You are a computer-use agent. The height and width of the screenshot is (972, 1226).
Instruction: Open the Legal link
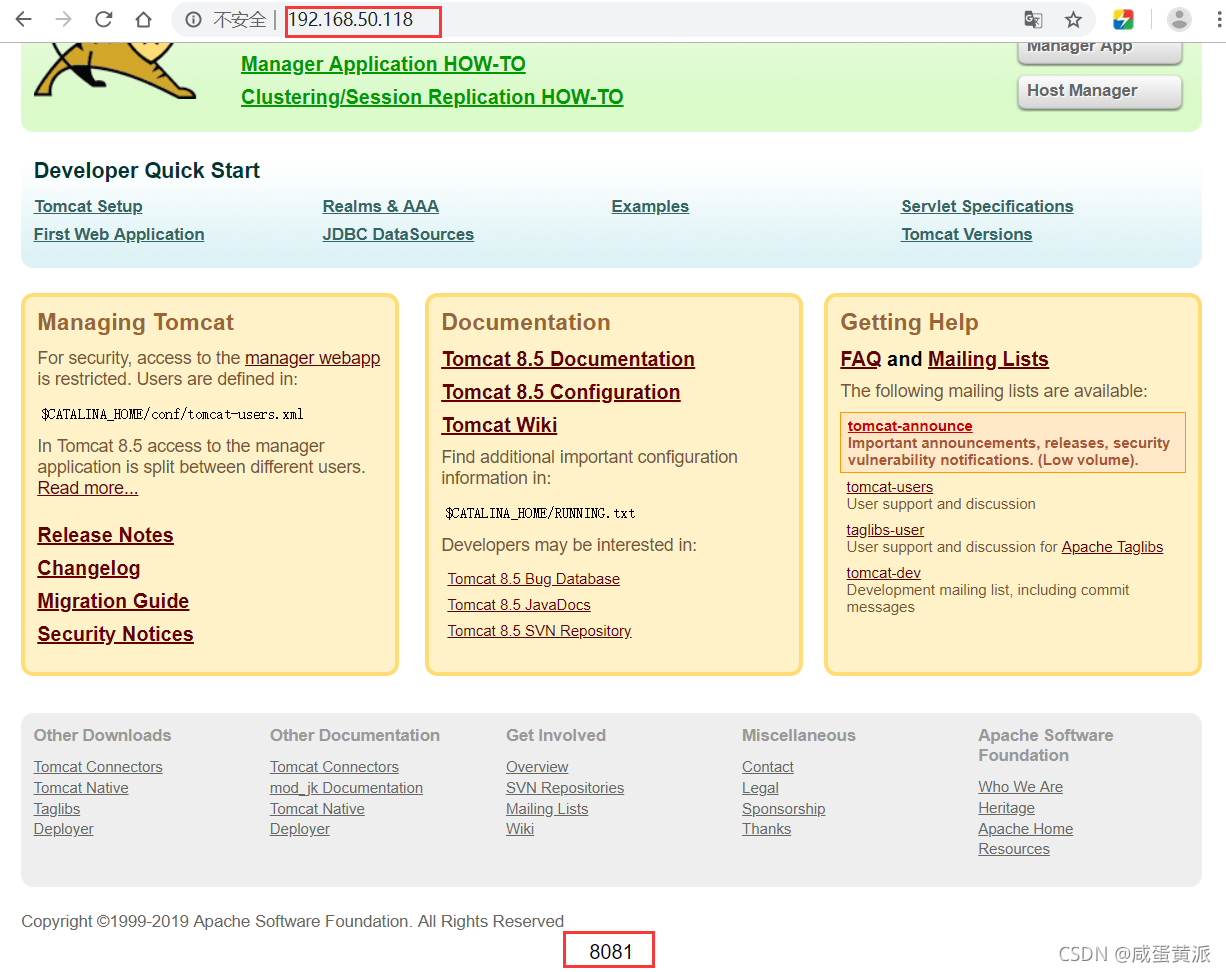(760, 788)
